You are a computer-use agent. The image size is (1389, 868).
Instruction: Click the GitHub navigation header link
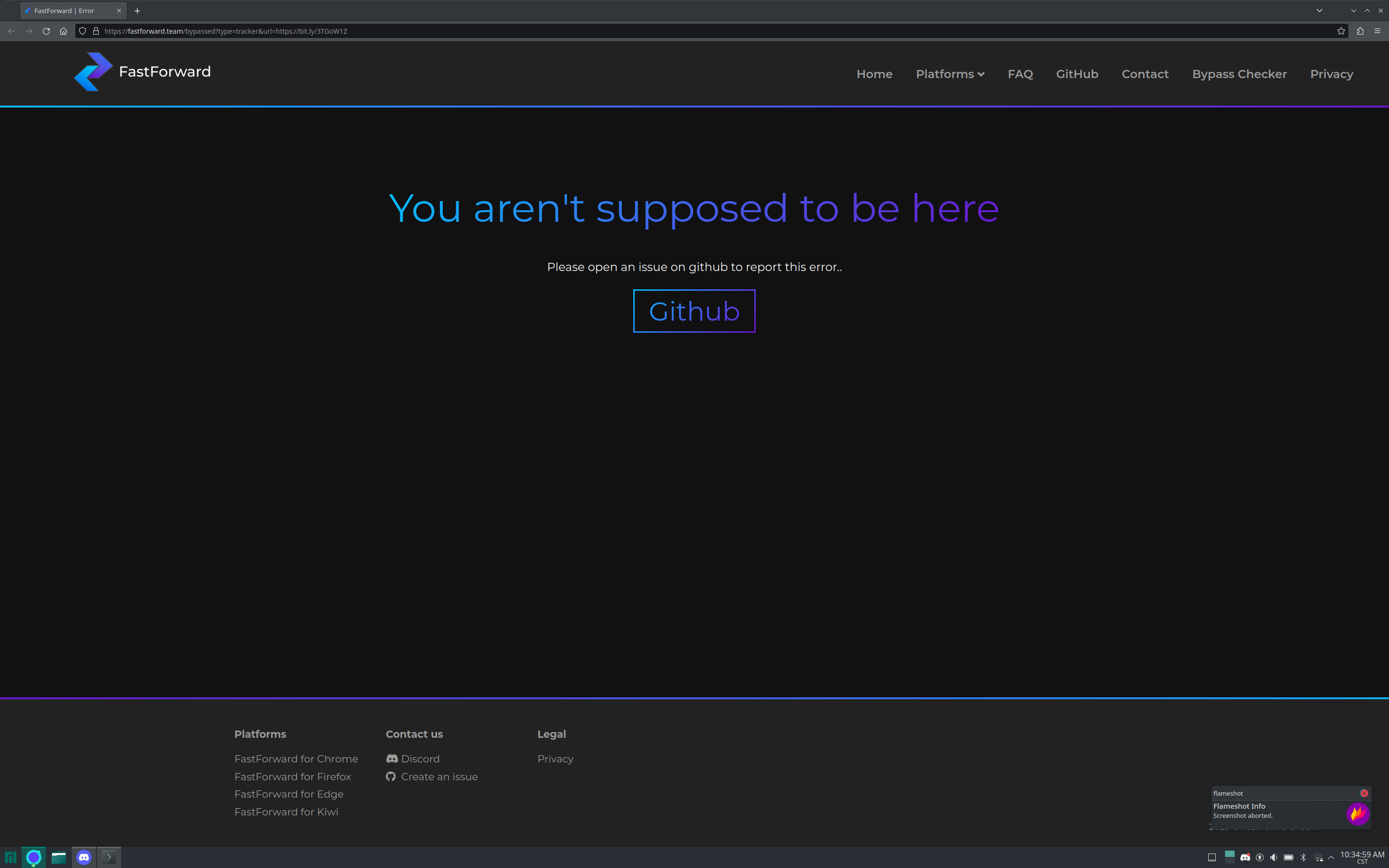tap(1078, 73)
